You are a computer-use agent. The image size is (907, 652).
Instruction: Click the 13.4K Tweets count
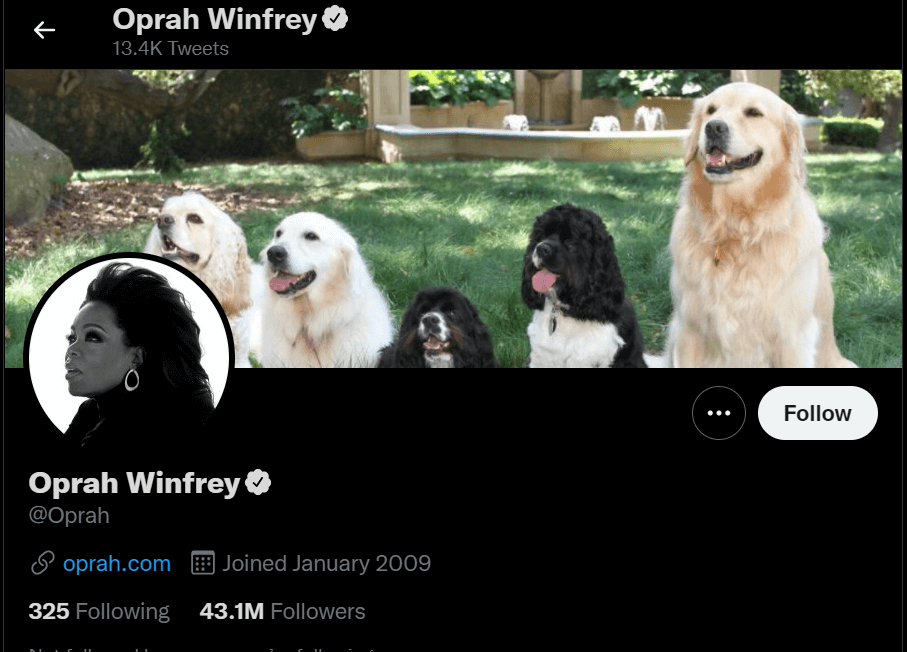(x=171, y=49)
